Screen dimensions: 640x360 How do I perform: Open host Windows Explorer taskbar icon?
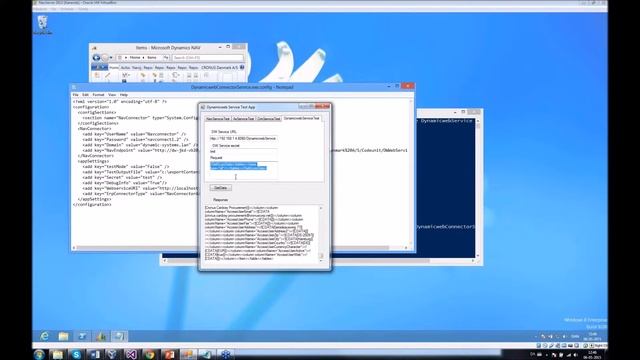58,354
